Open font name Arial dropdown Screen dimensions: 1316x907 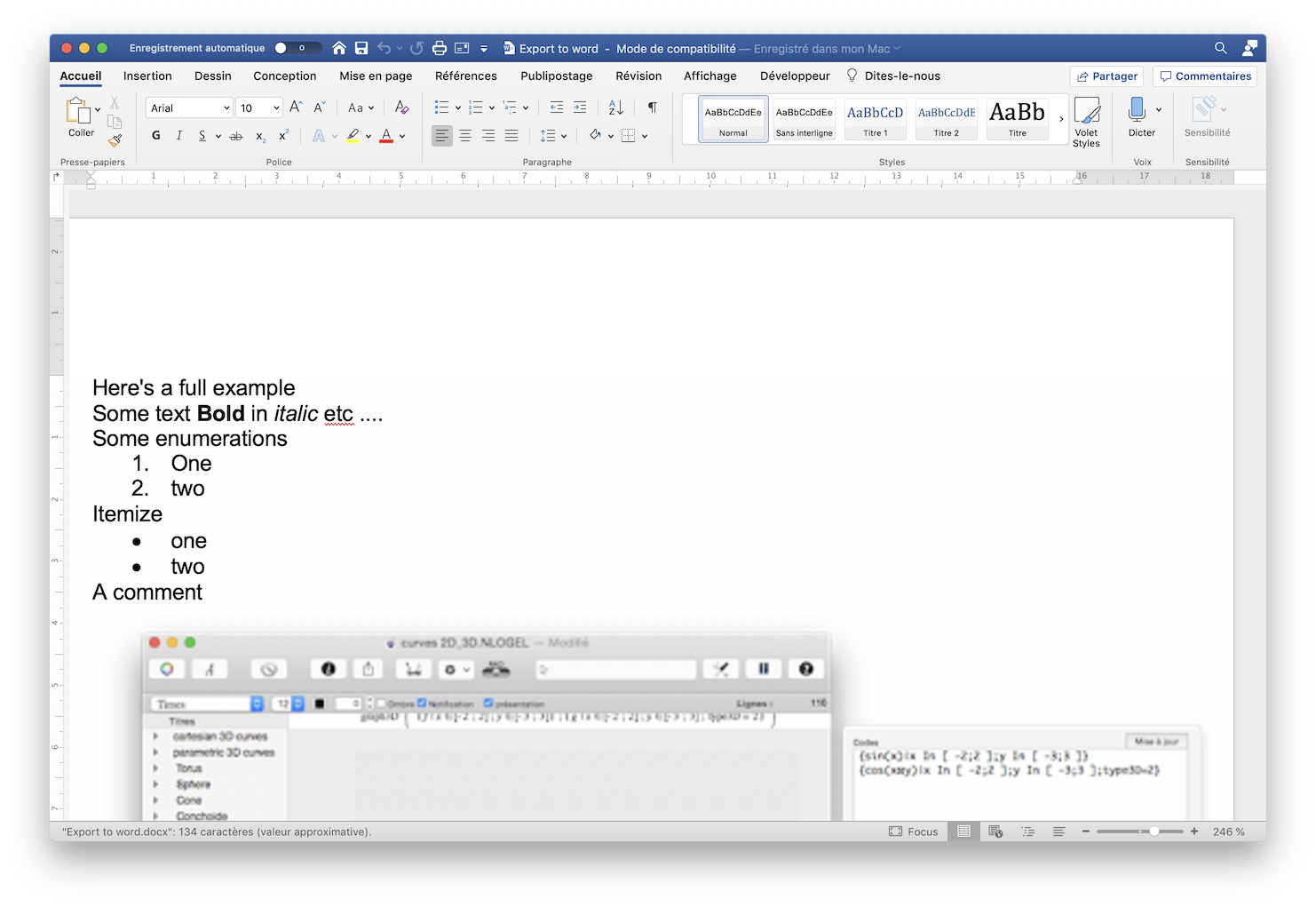[x=226, y=107]
